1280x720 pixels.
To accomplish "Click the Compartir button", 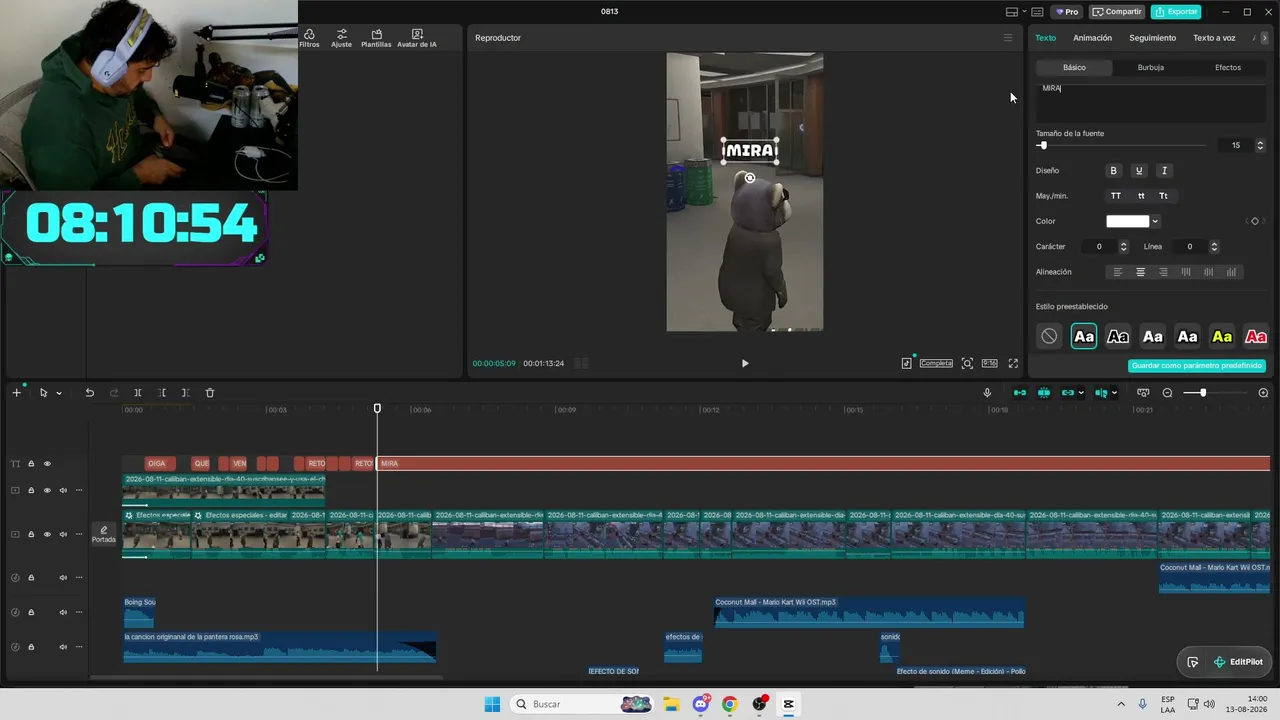I will tap(1117, 12).
